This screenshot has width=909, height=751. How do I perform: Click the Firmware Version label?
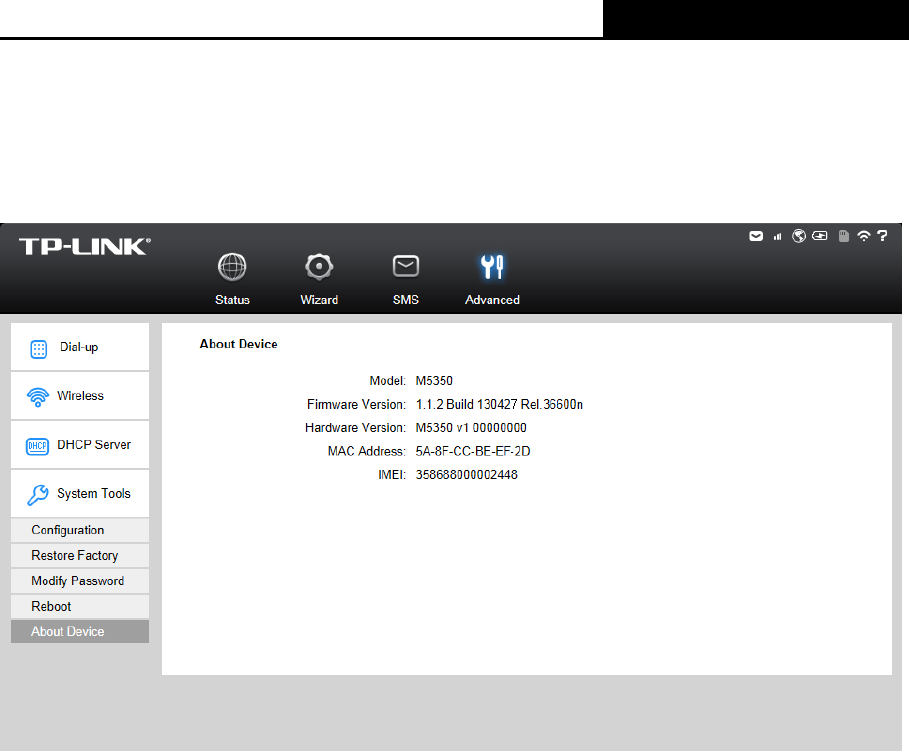point(357,404)
